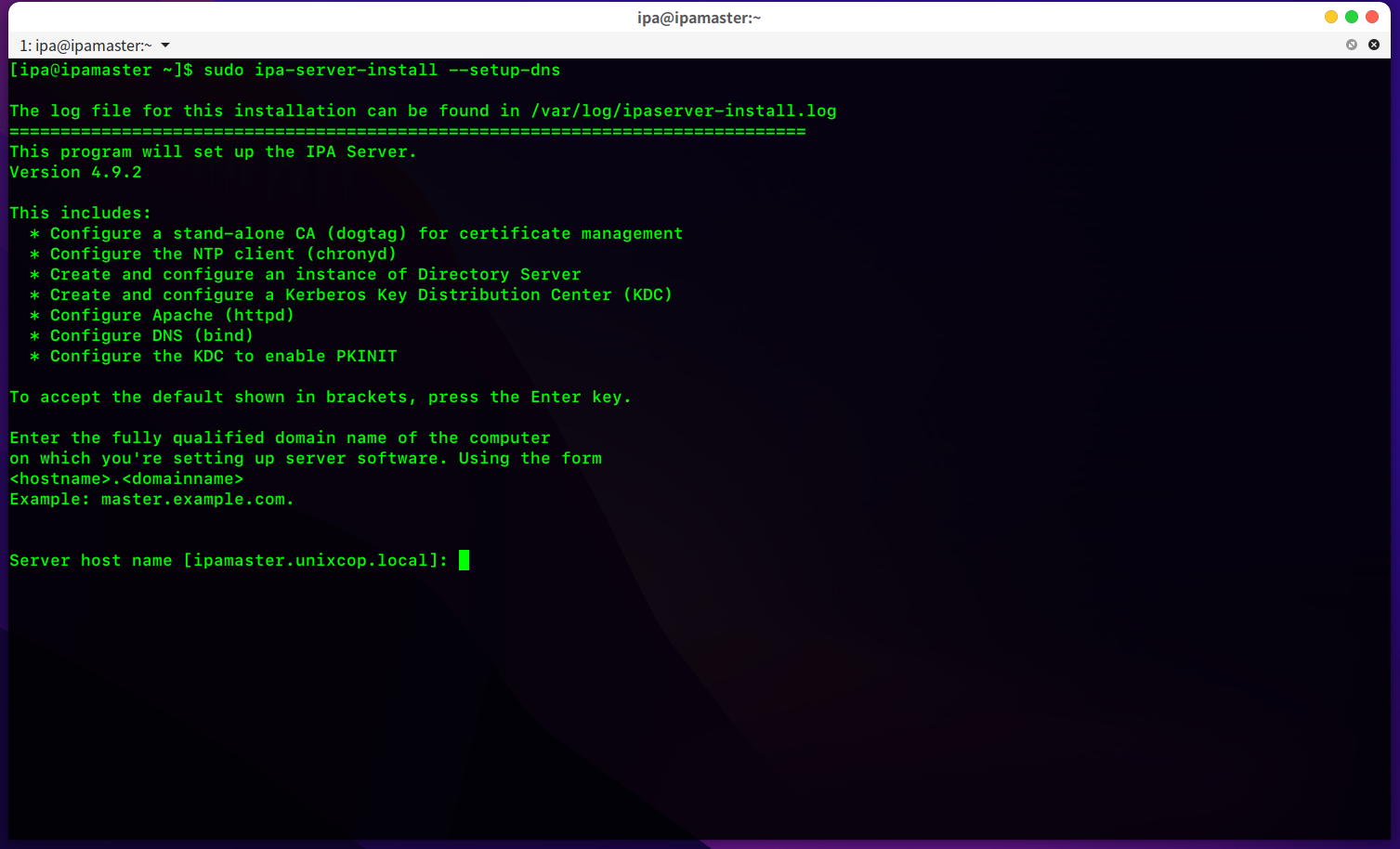
Task: Close the terminal pane with black X icon
Action: pos(1374,45)
